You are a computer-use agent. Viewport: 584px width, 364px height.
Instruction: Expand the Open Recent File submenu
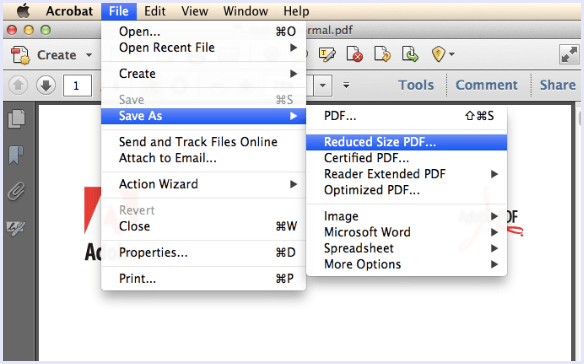(203, 48)
